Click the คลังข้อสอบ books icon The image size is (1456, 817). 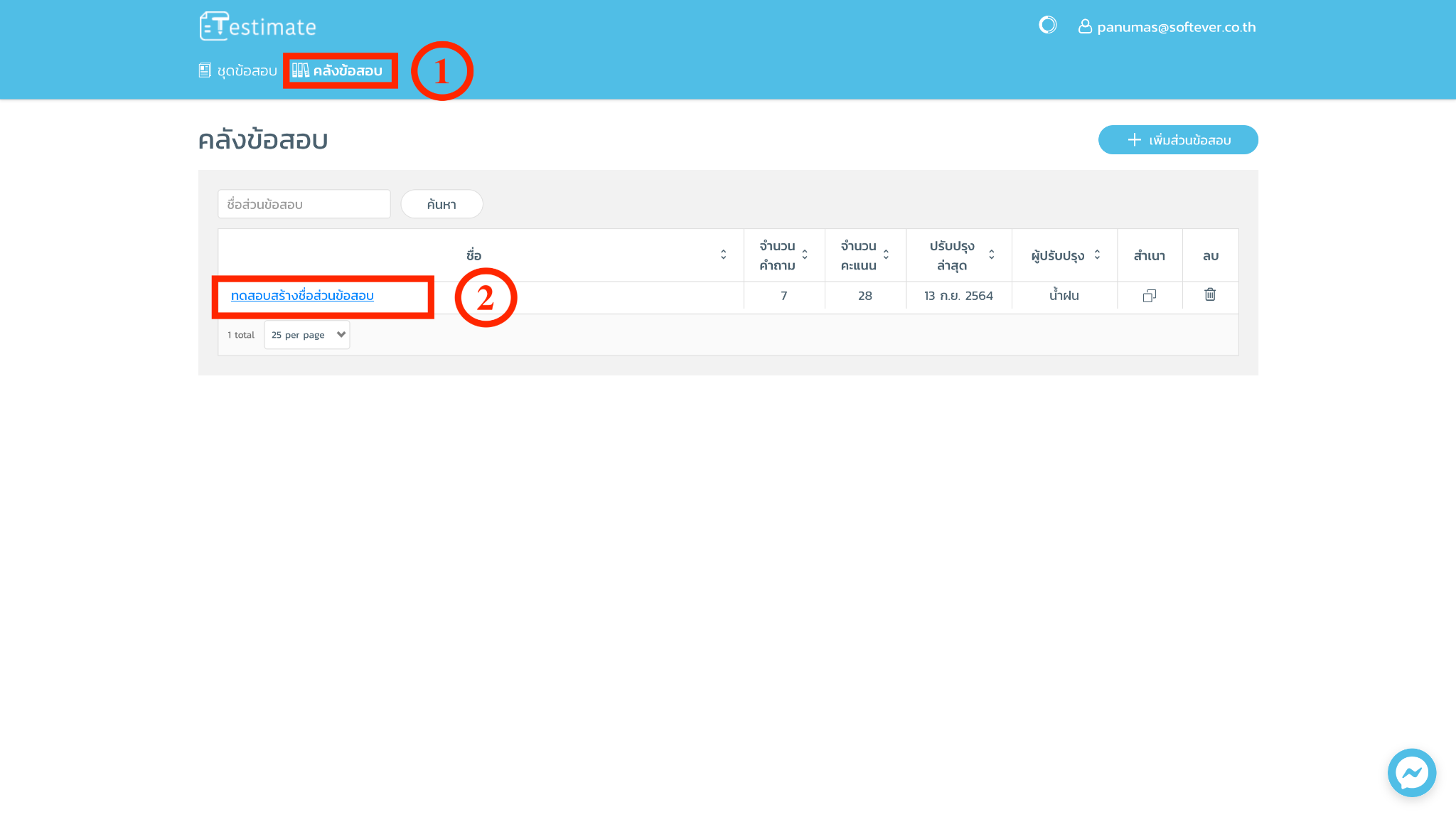tap(300, 70)
